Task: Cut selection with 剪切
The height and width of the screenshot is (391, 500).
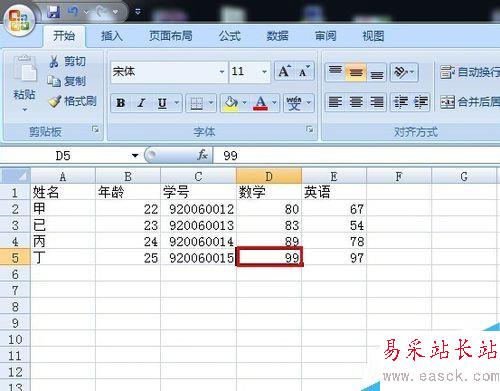Action: (x=67, y=61)
